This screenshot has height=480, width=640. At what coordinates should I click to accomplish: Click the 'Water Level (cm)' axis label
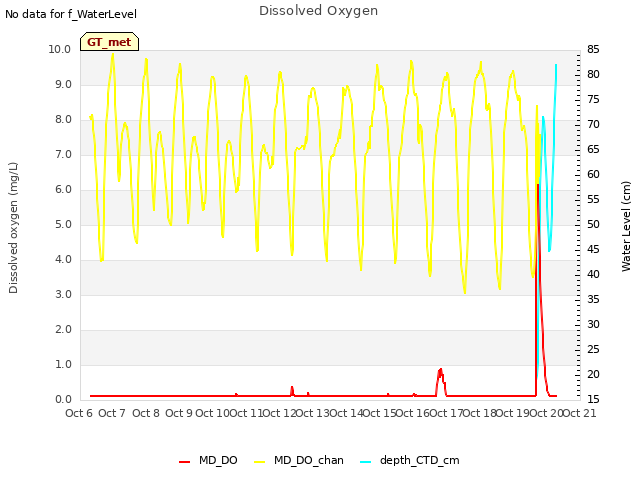tap(626, 227)
